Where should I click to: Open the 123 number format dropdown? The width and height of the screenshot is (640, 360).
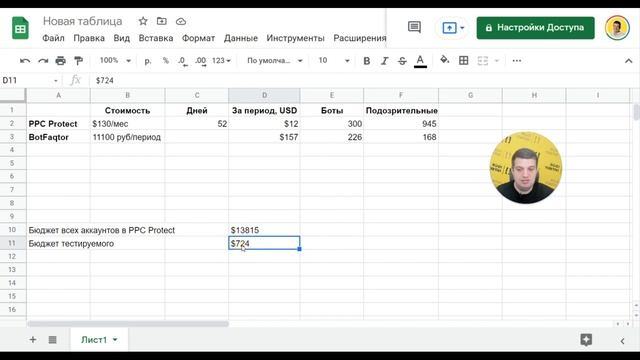coord(221,61)
